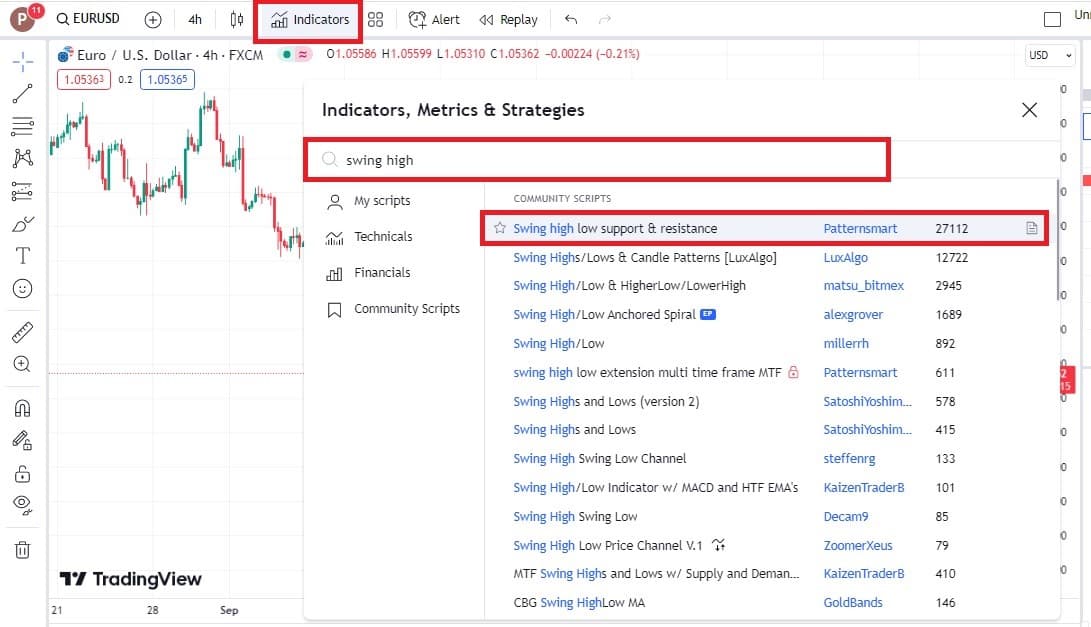Click the buy price 1.05365 button
Image resolution: width=1091 pixels, height=627 pixels.
point(167,79)
